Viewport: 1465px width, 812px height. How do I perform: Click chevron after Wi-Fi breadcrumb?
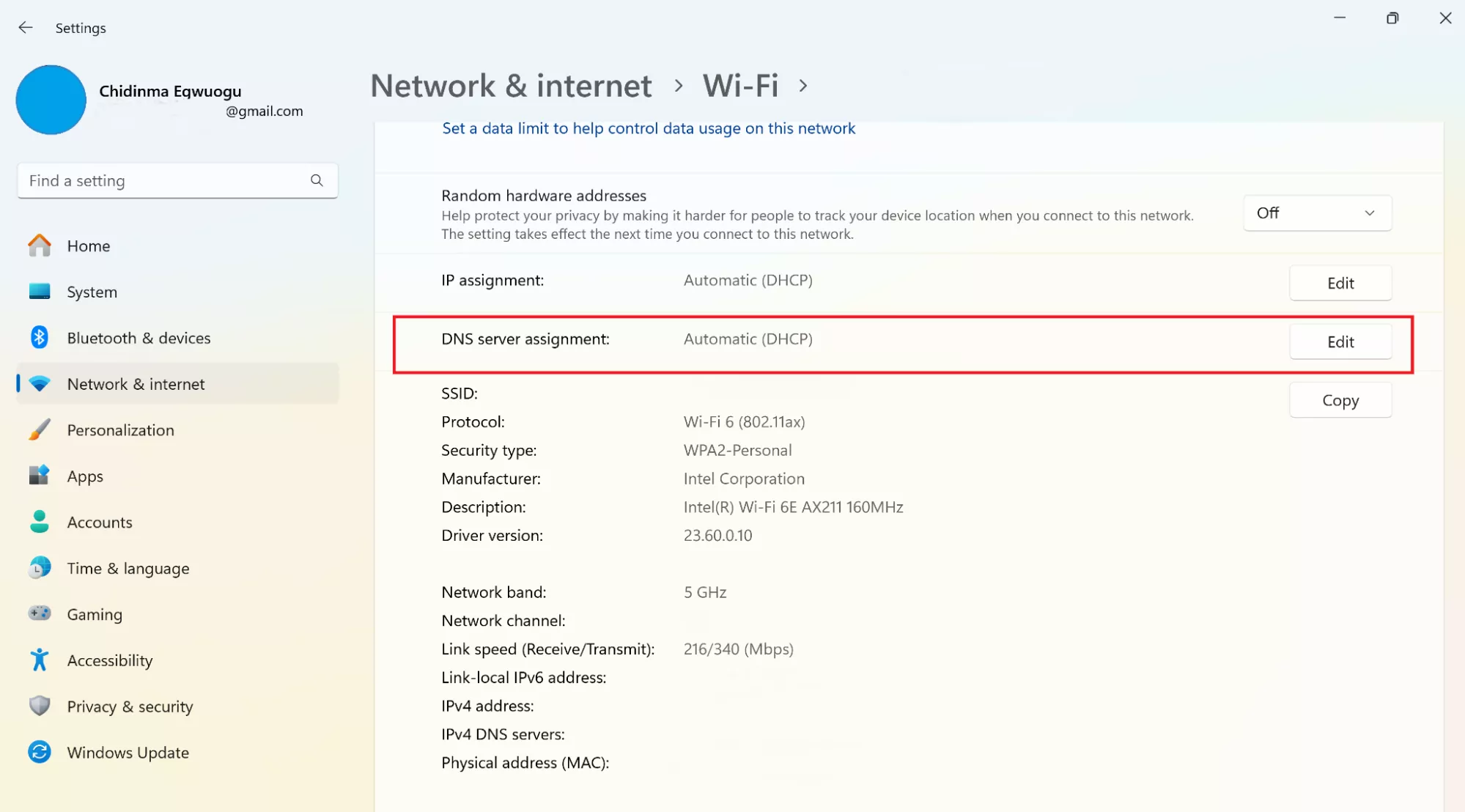tap(803, 86)
